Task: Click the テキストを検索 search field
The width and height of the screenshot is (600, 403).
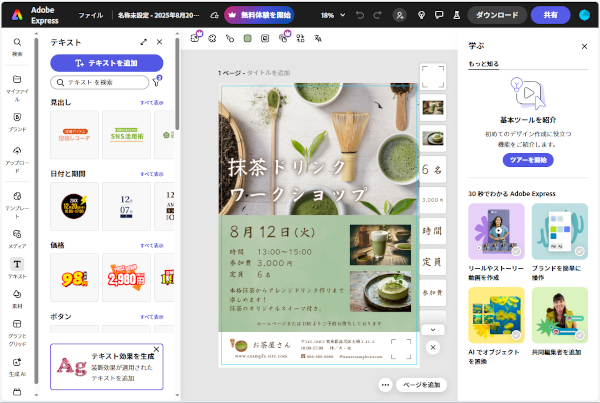Action: click(100, 82)
